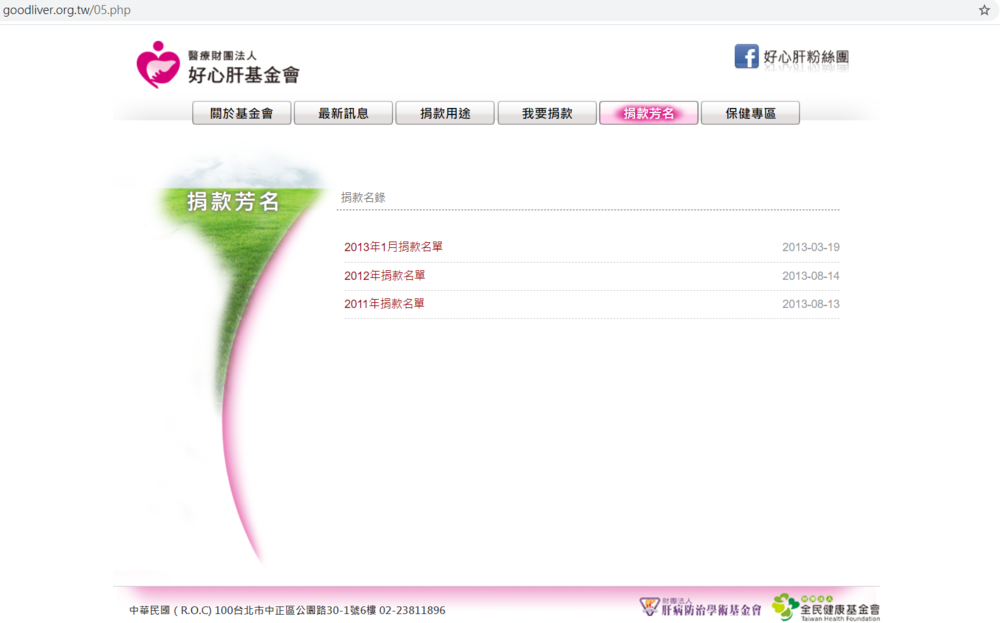Screen dimensions: 1000x623
Task: Open the 2011年捐款名單 link
Action: coord(384,303)
